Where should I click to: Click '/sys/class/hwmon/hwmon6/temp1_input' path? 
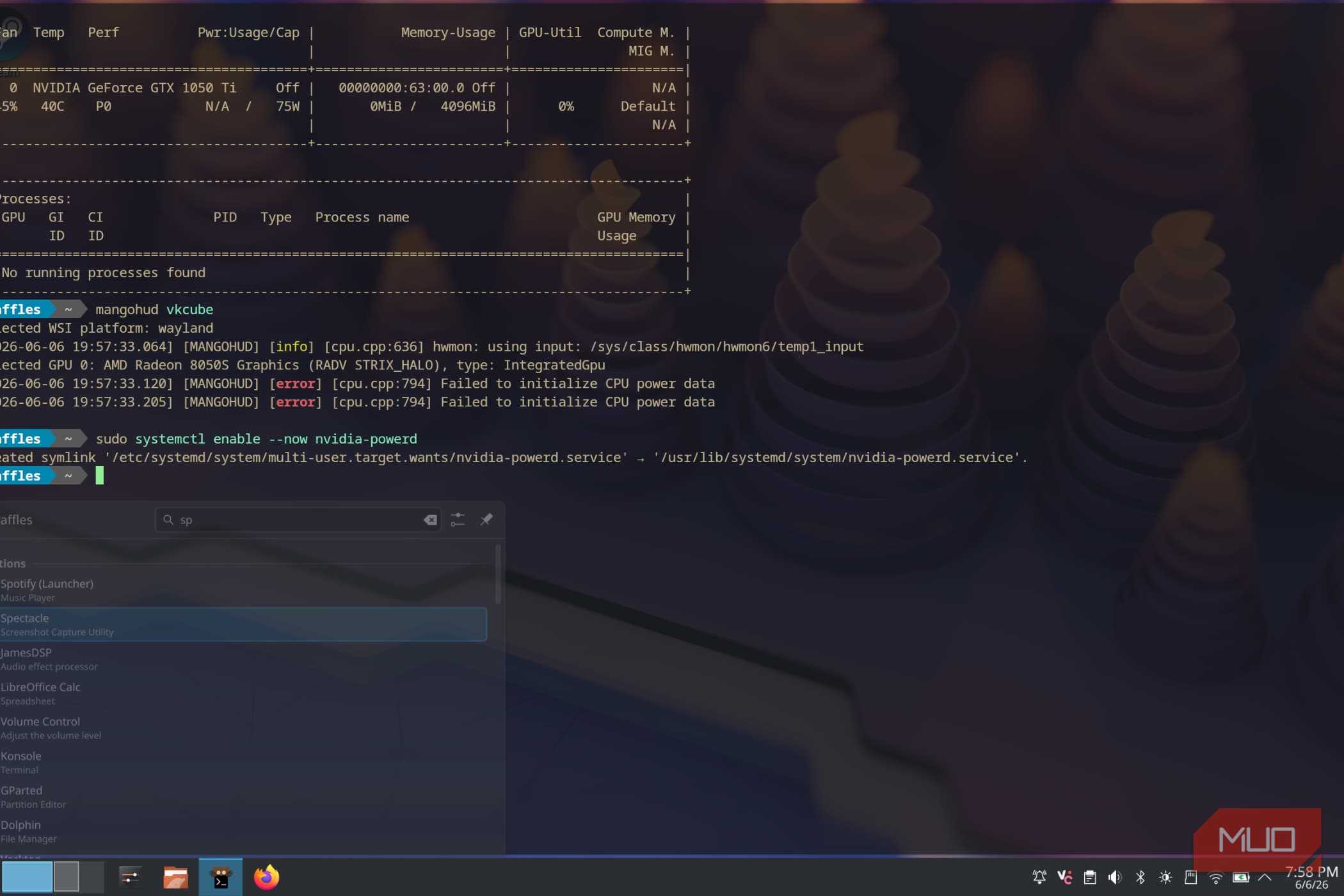(727, 347)
